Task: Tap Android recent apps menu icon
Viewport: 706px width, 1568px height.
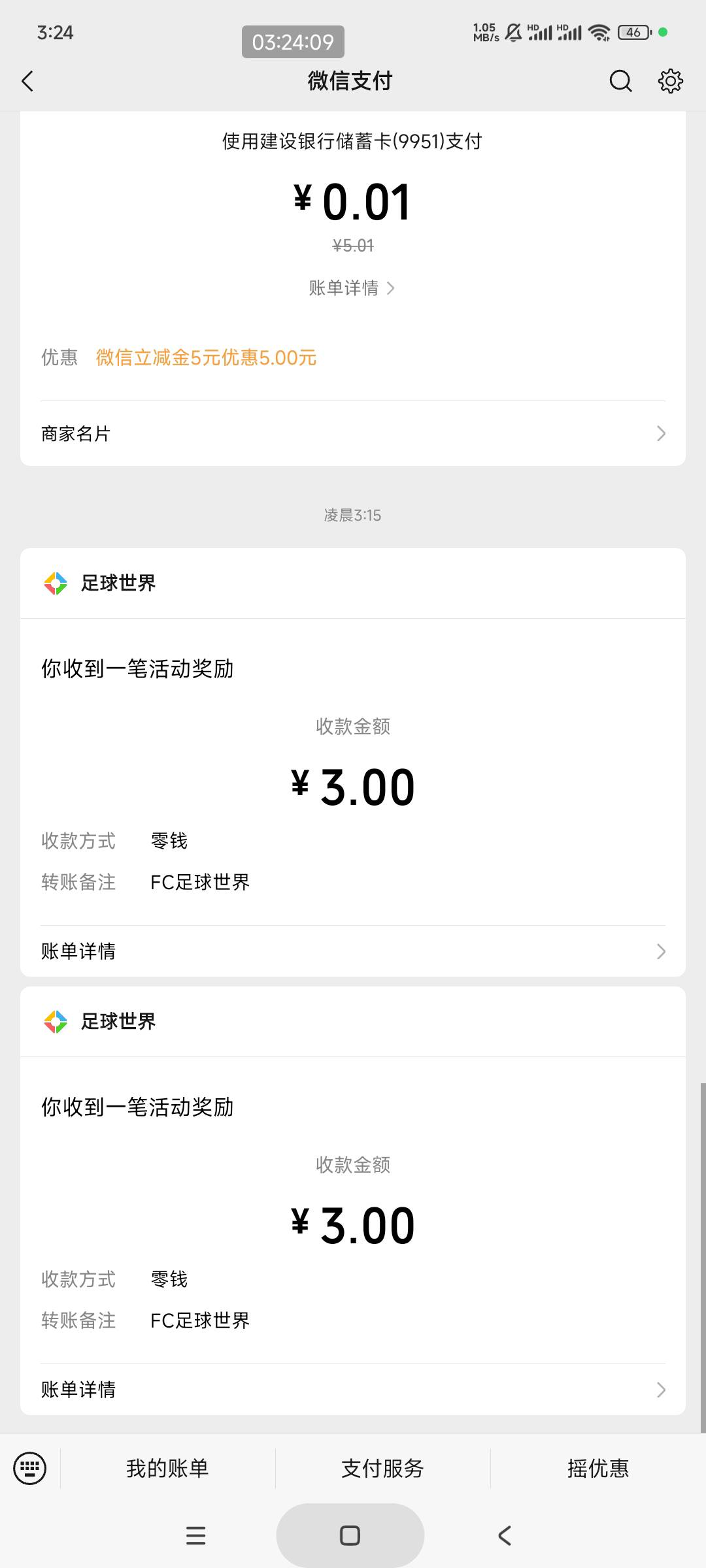Action: coord(196,1535)
